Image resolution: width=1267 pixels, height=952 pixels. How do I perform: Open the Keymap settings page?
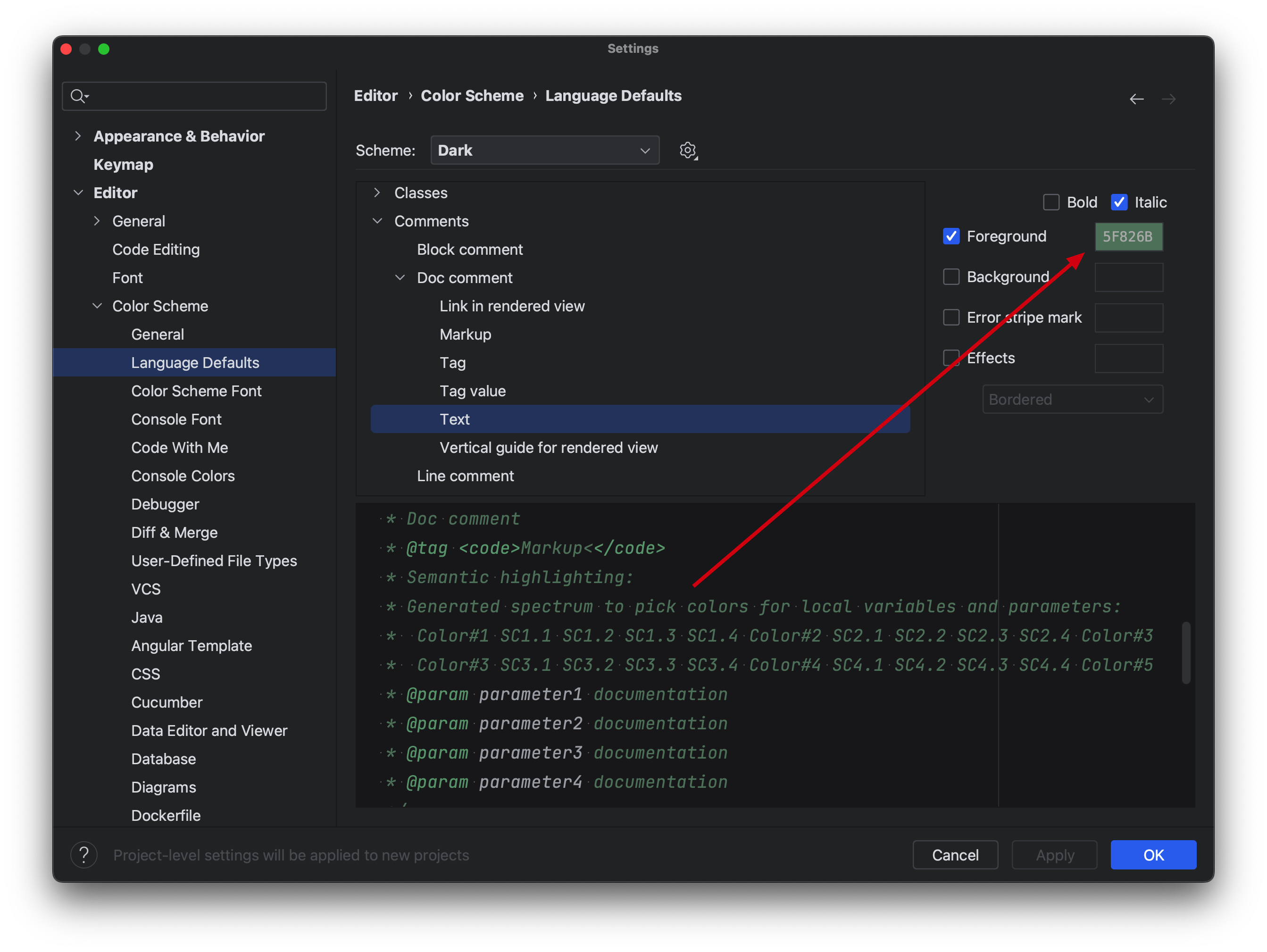(x=123, y=164)
